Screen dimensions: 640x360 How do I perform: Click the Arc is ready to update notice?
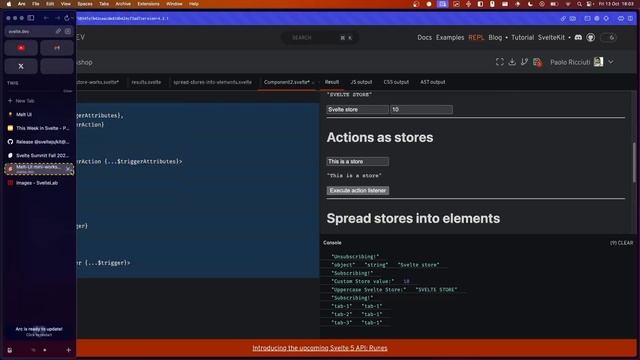39,331
